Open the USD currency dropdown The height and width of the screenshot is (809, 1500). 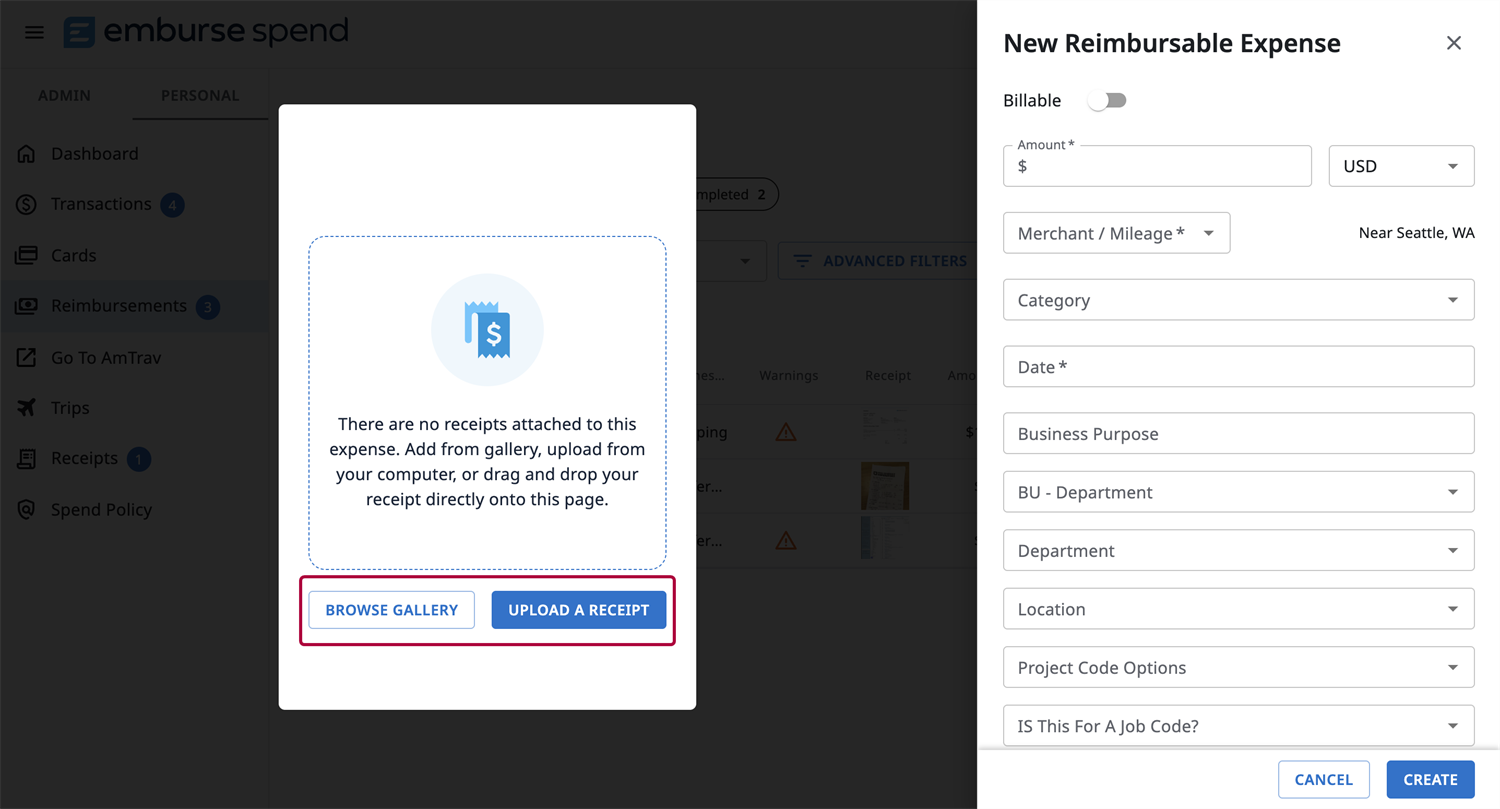click(1400, 166)
